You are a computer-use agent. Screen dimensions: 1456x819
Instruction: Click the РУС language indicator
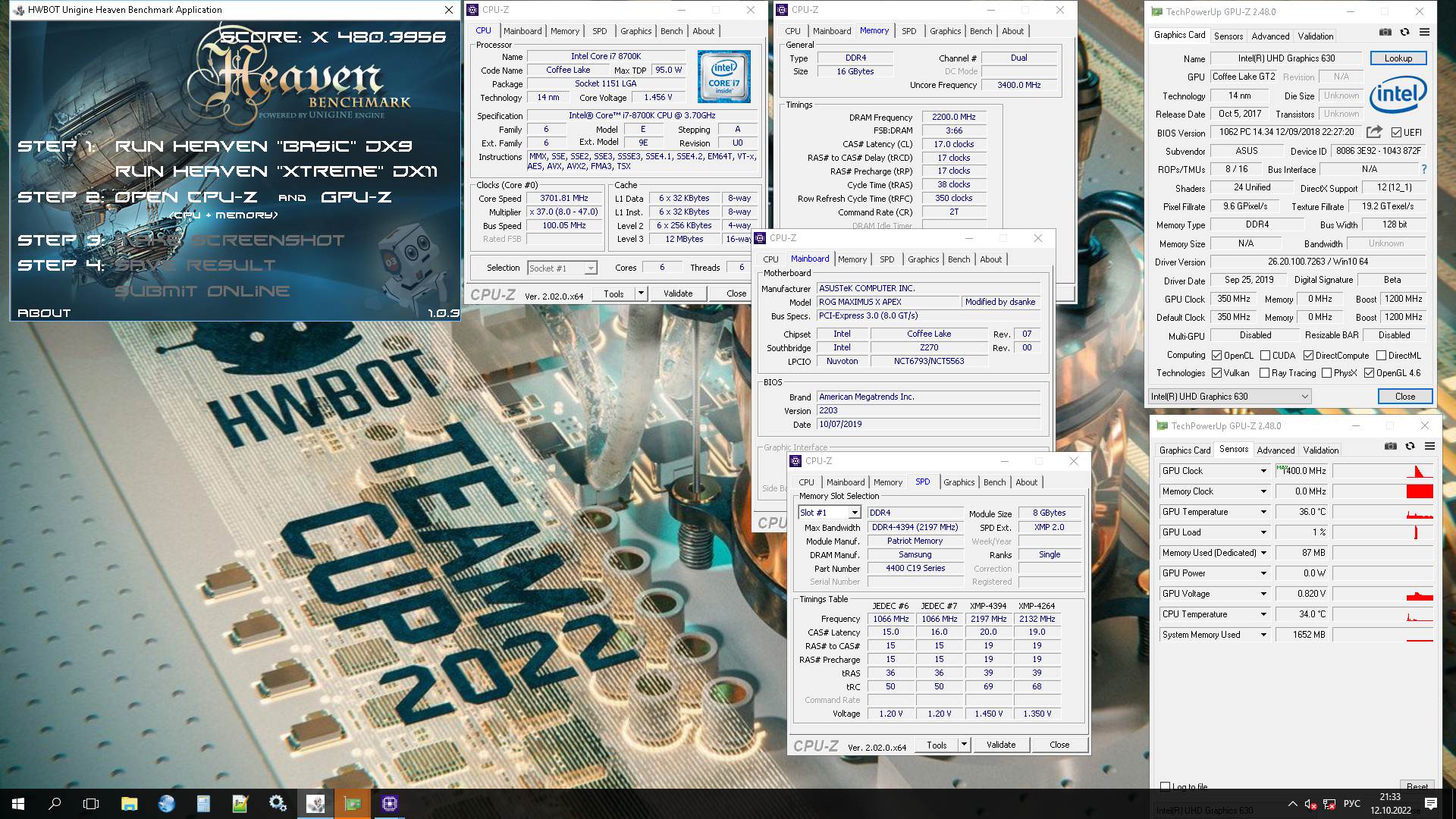(x=1351, y=804)
